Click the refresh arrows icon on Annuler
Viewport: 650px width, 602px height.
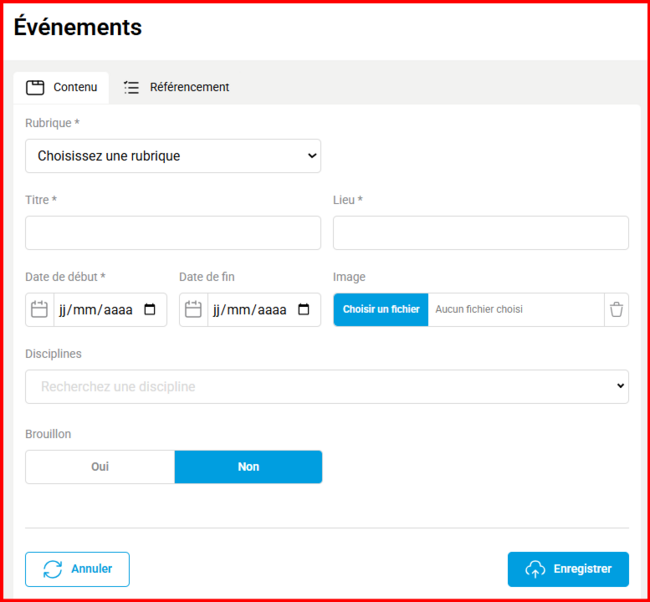pos(52,569)
